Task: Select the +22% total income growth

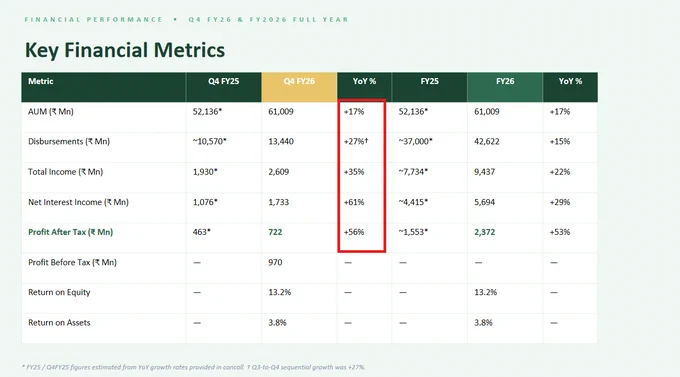Action: point(559,172)
